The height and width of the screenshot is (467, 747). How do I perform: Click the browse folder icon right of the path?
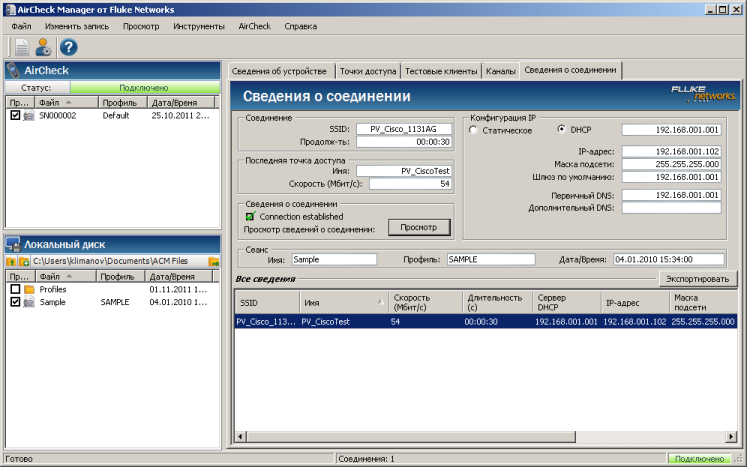click(x=213, y=261)
